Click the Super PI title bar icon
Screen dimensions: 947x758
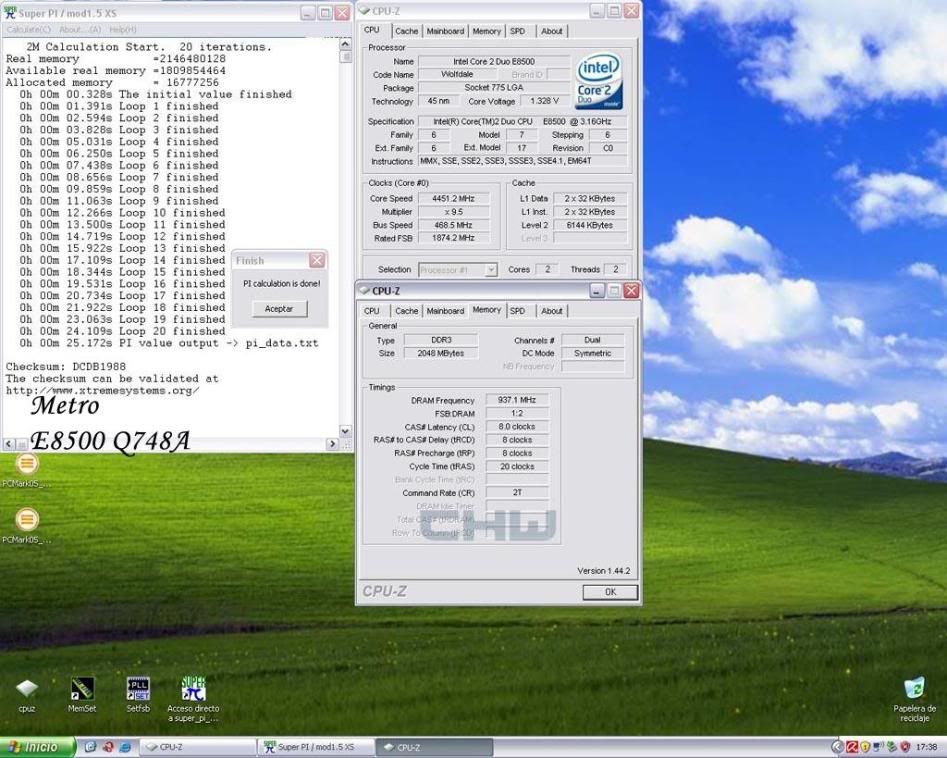10,12
